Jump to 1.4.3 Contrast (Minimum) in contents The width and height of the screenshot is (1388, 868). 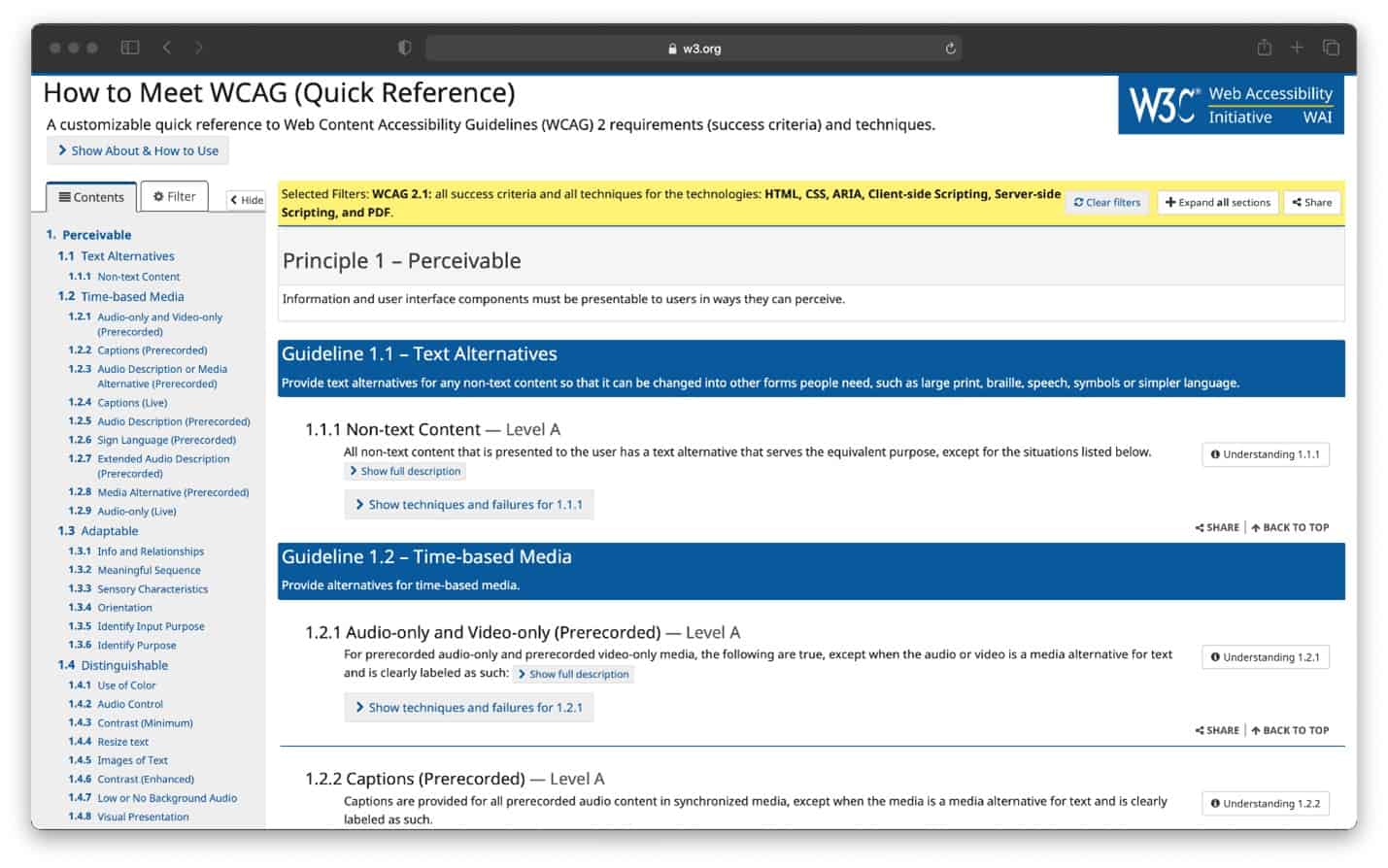point(145,723)
